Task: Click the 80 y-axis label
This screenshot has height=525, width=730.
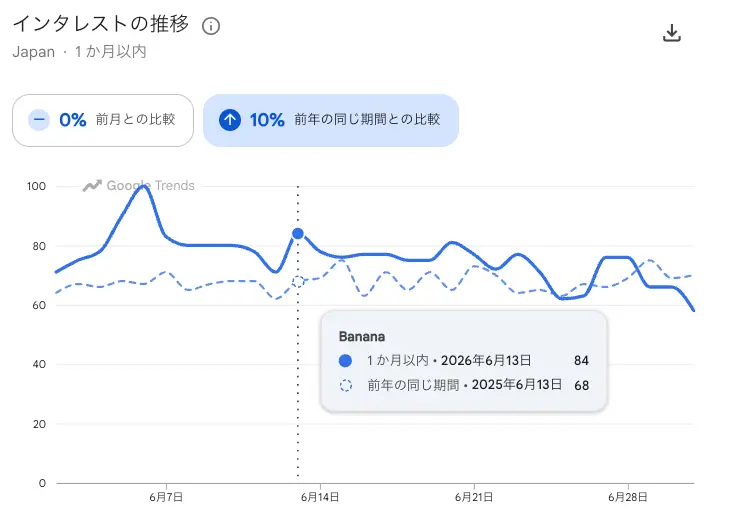Action: tap(39, 246)
